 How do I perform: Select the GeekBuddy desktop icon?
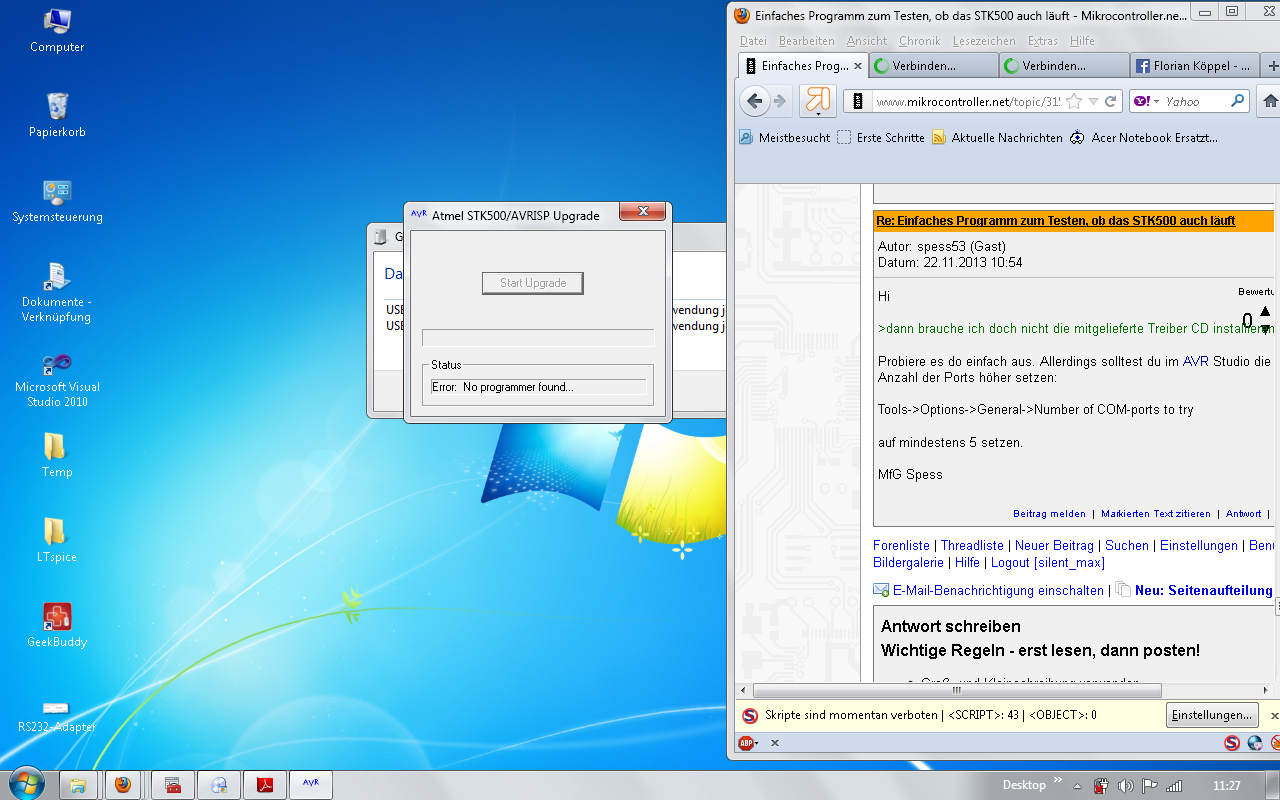pos(57,625)
